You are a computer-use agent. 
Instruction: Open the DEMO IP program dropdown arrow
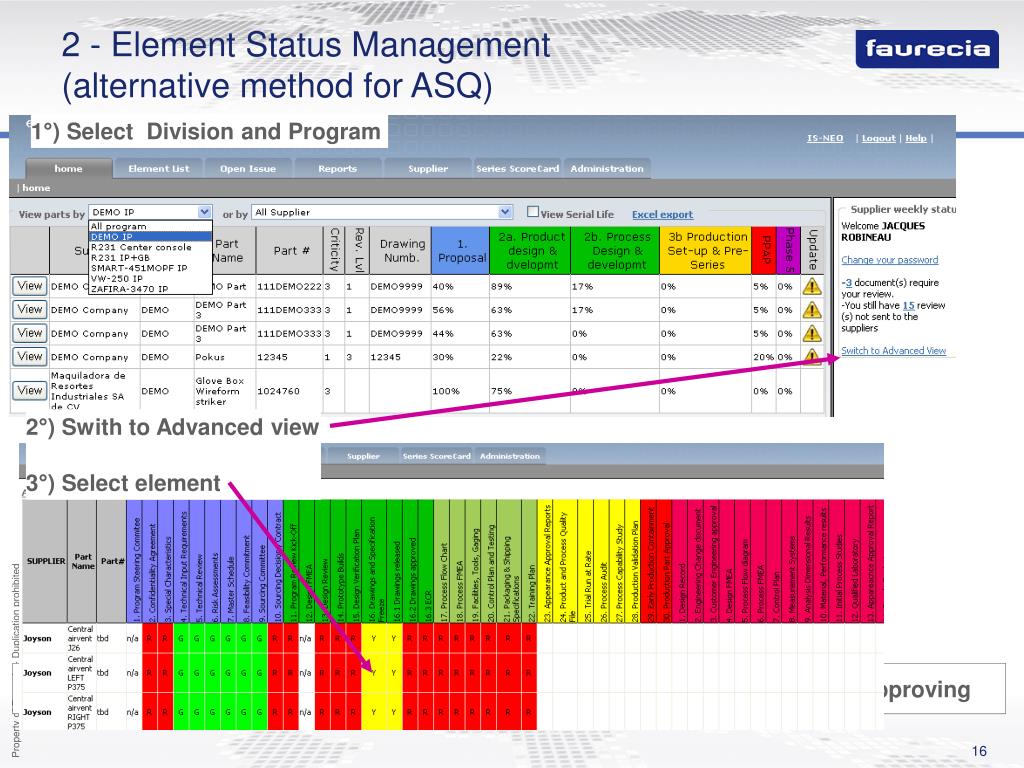coord(204,212)
